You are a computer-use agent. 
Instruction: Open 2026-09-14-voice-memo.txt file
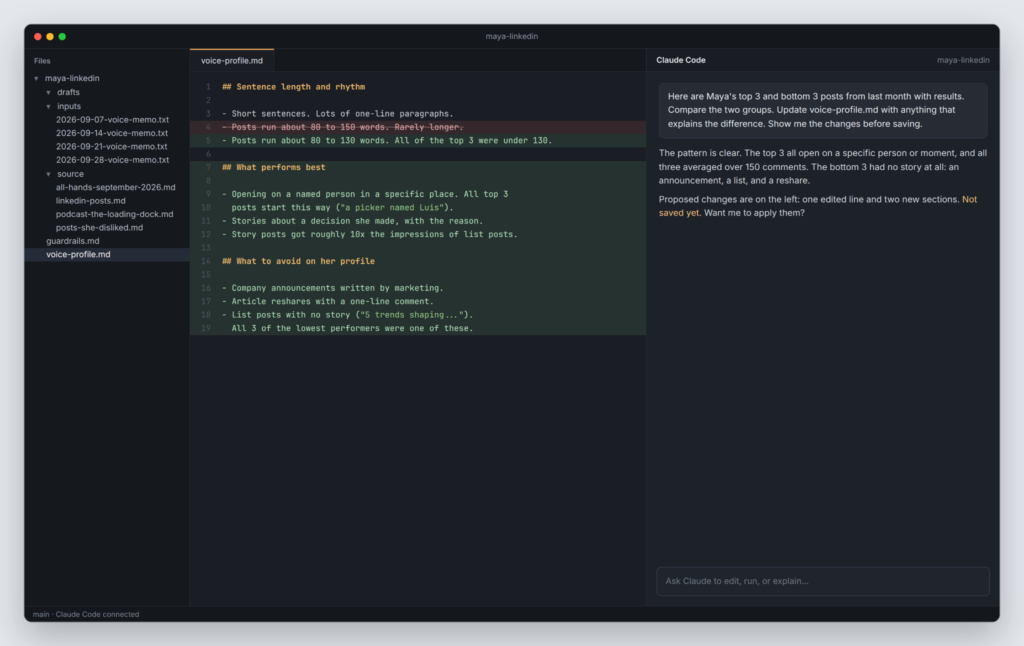112,133
